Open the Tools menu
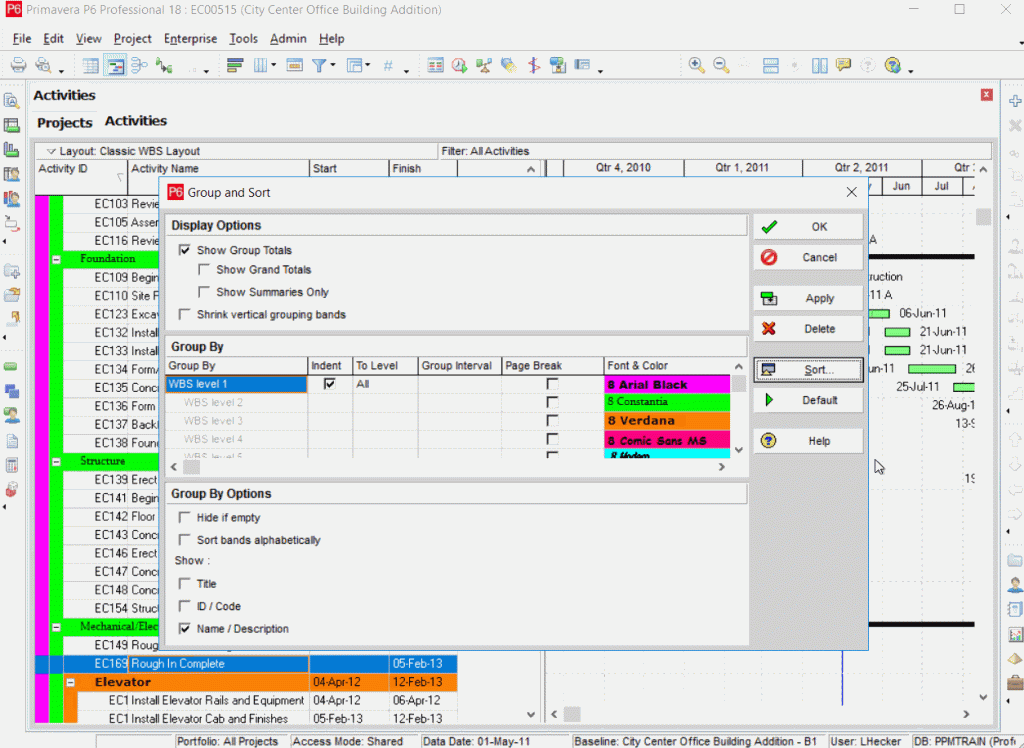 pos(243,39)
